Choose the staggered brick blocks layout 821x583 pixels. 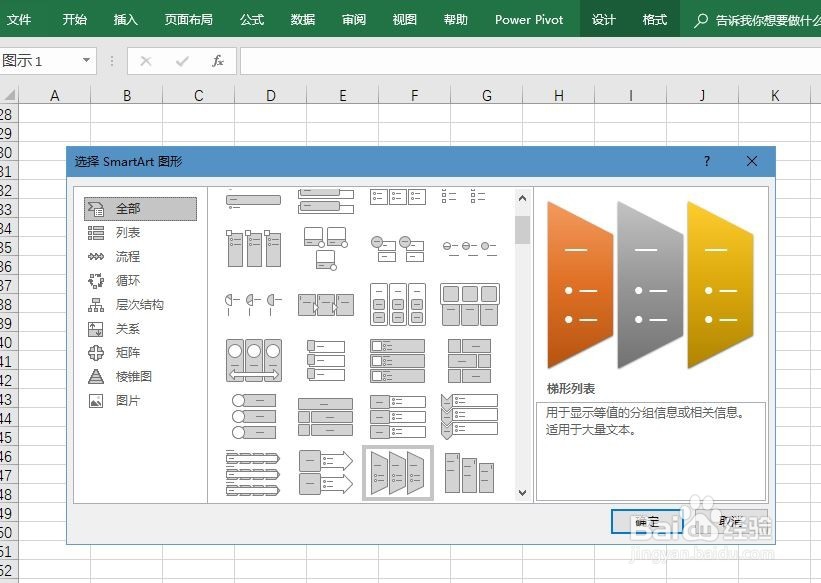pos(470,360)
